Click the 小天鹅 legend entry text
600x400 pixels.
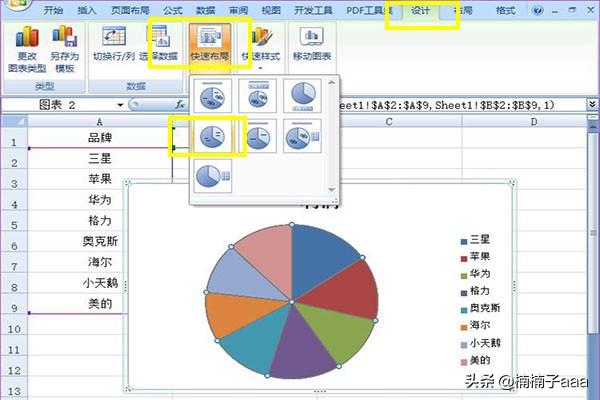tap(485, 343)
